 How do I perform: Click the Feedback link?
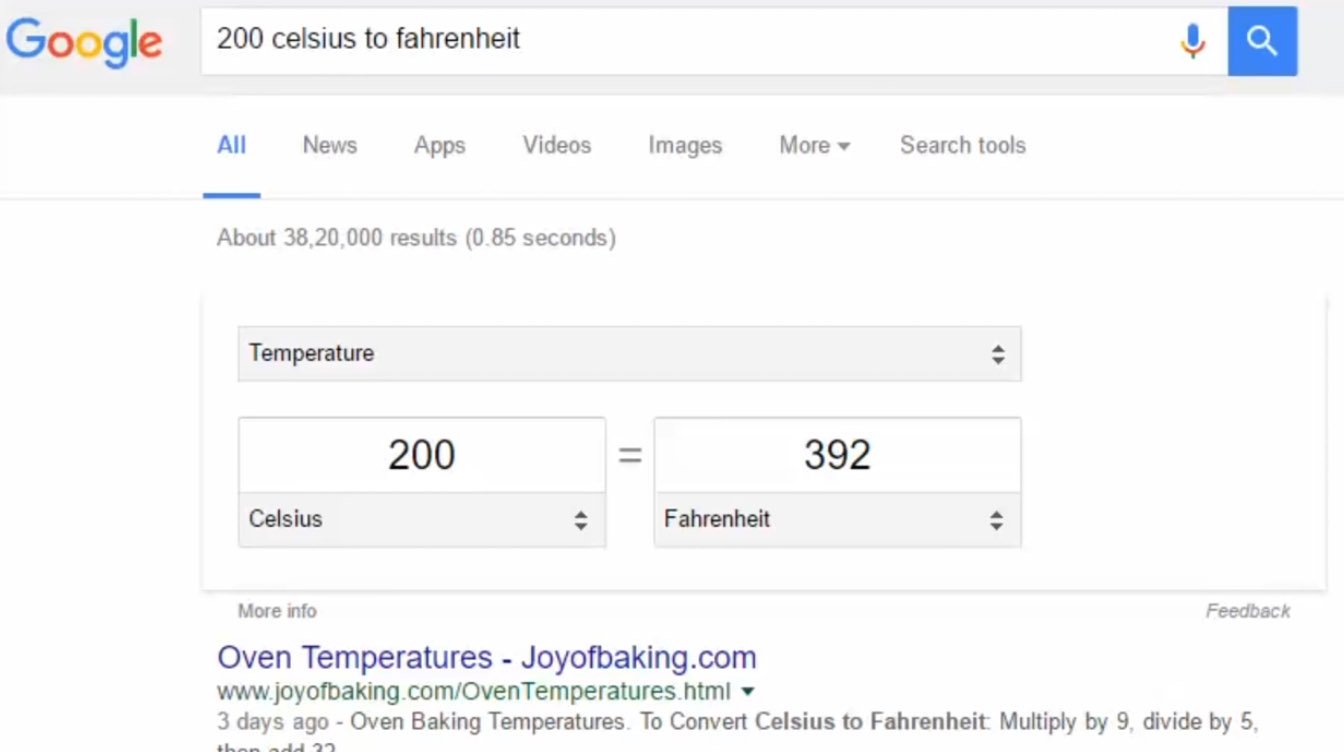(1247, 611)
